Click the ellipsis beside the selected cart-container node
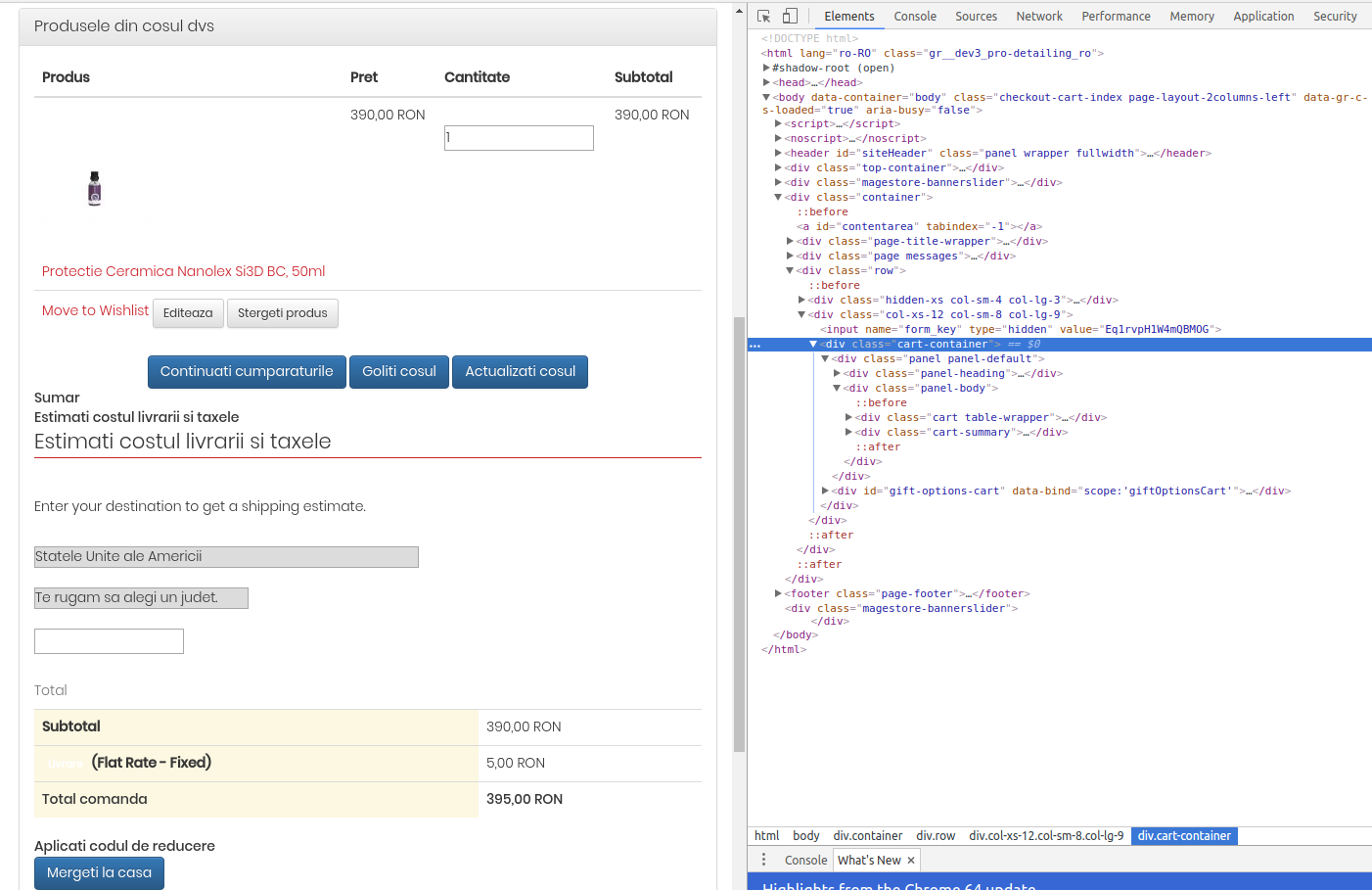Screen dimensions: 1372x890 (755, 345)
